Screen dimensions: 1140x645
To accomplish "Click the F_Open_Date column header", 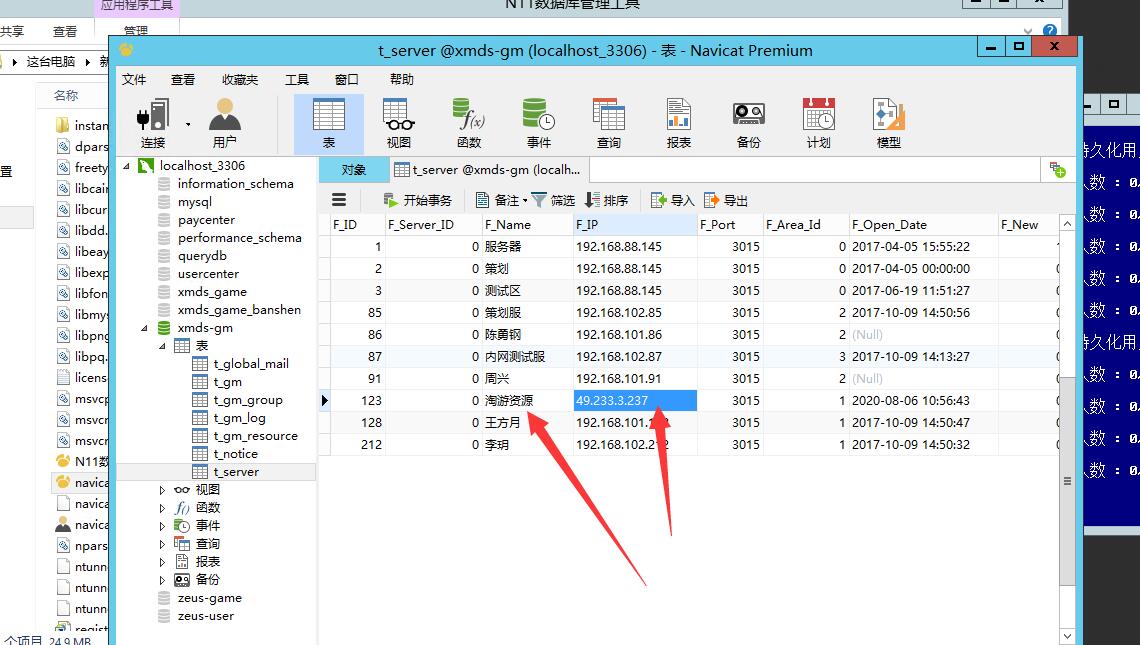I will pyautogui.click(x=888, y=225).
